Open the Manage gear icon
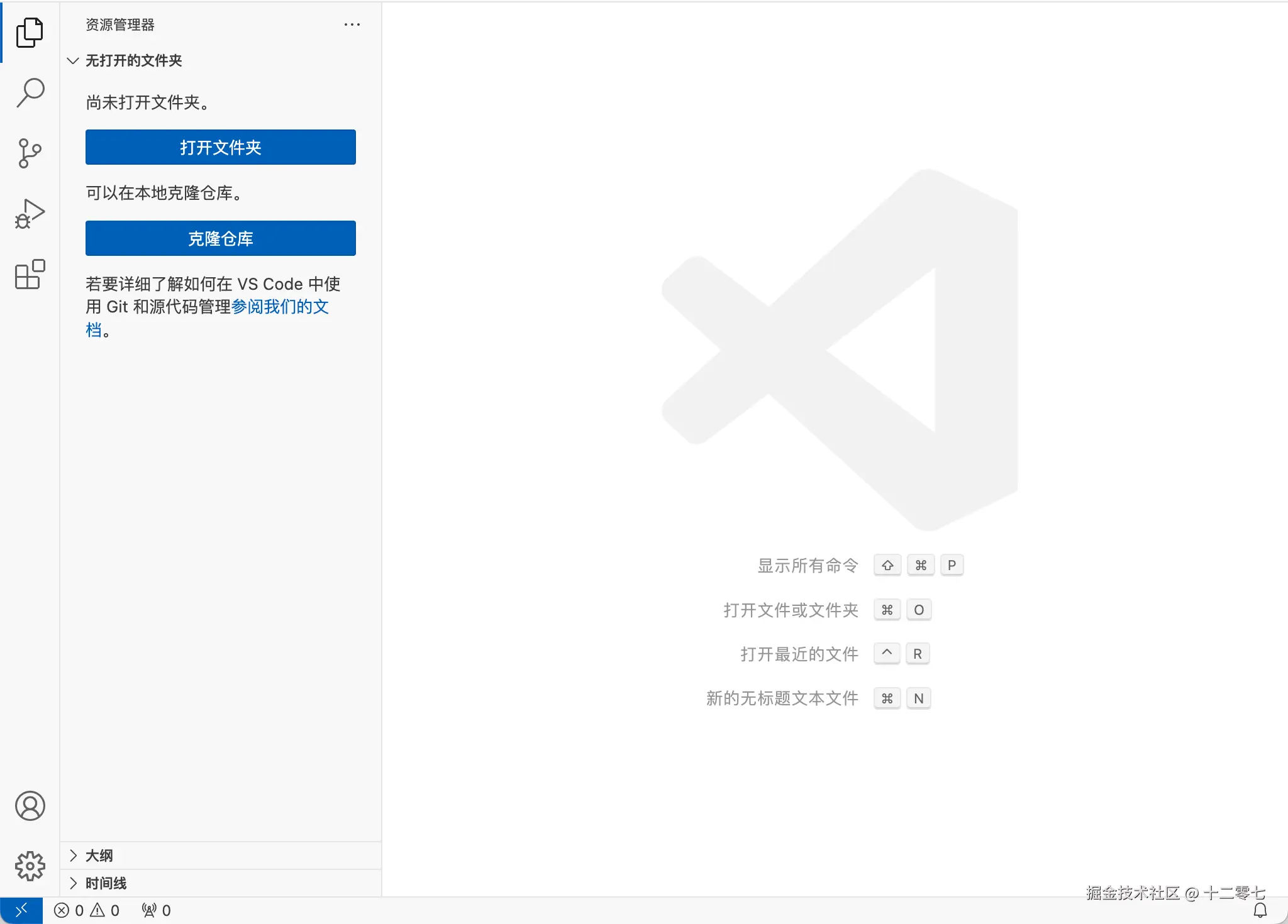 click(30, 866)
